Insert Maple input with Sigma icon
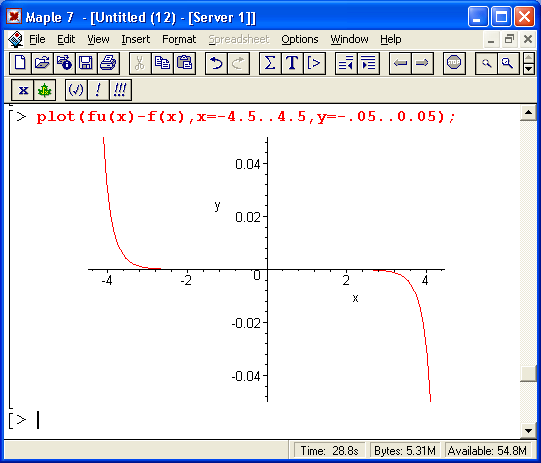541x463 pixels. pos(270,63)
